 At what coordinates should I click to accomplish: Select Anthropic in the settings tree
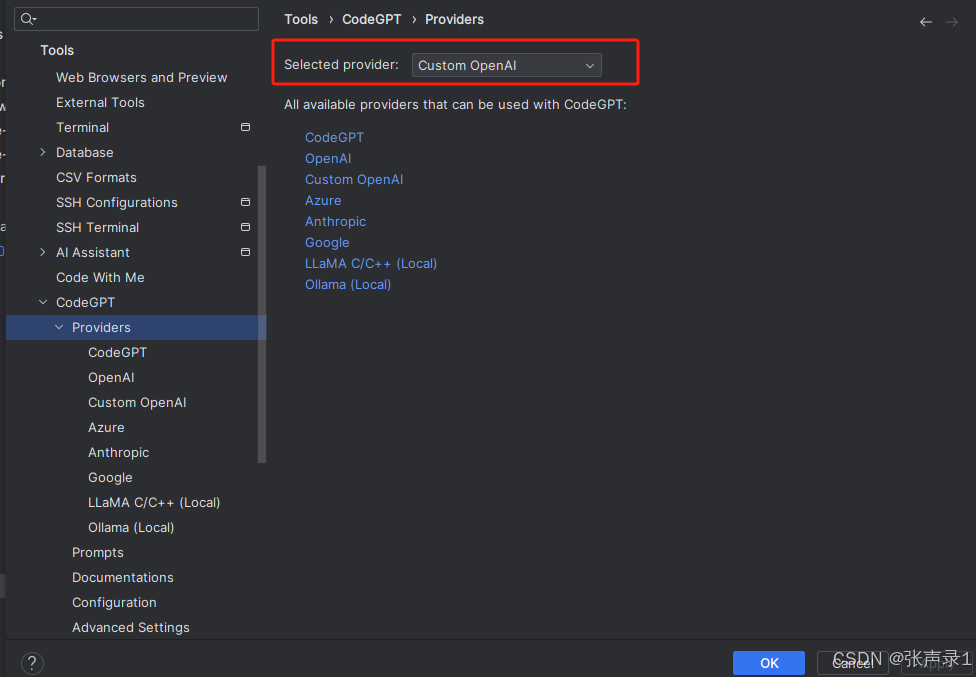118,452
